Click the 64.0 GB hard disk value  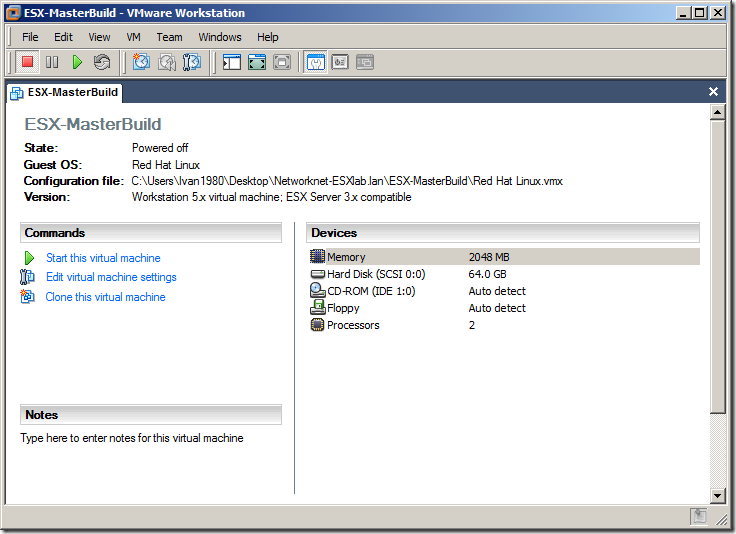tap(487, 274)
